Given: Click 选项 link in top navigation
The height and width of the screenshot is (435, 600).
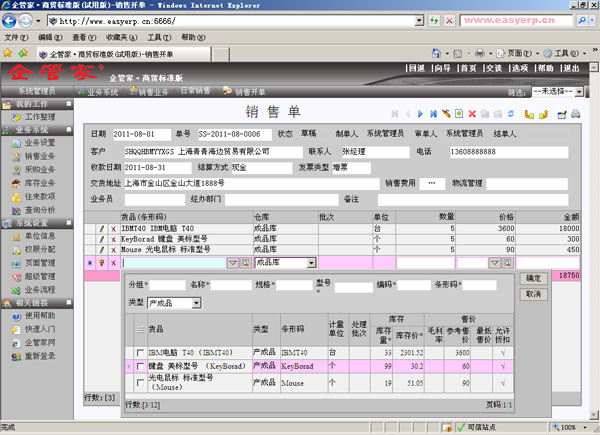Looking at the screenshot, I should click(x=520, y=68).
